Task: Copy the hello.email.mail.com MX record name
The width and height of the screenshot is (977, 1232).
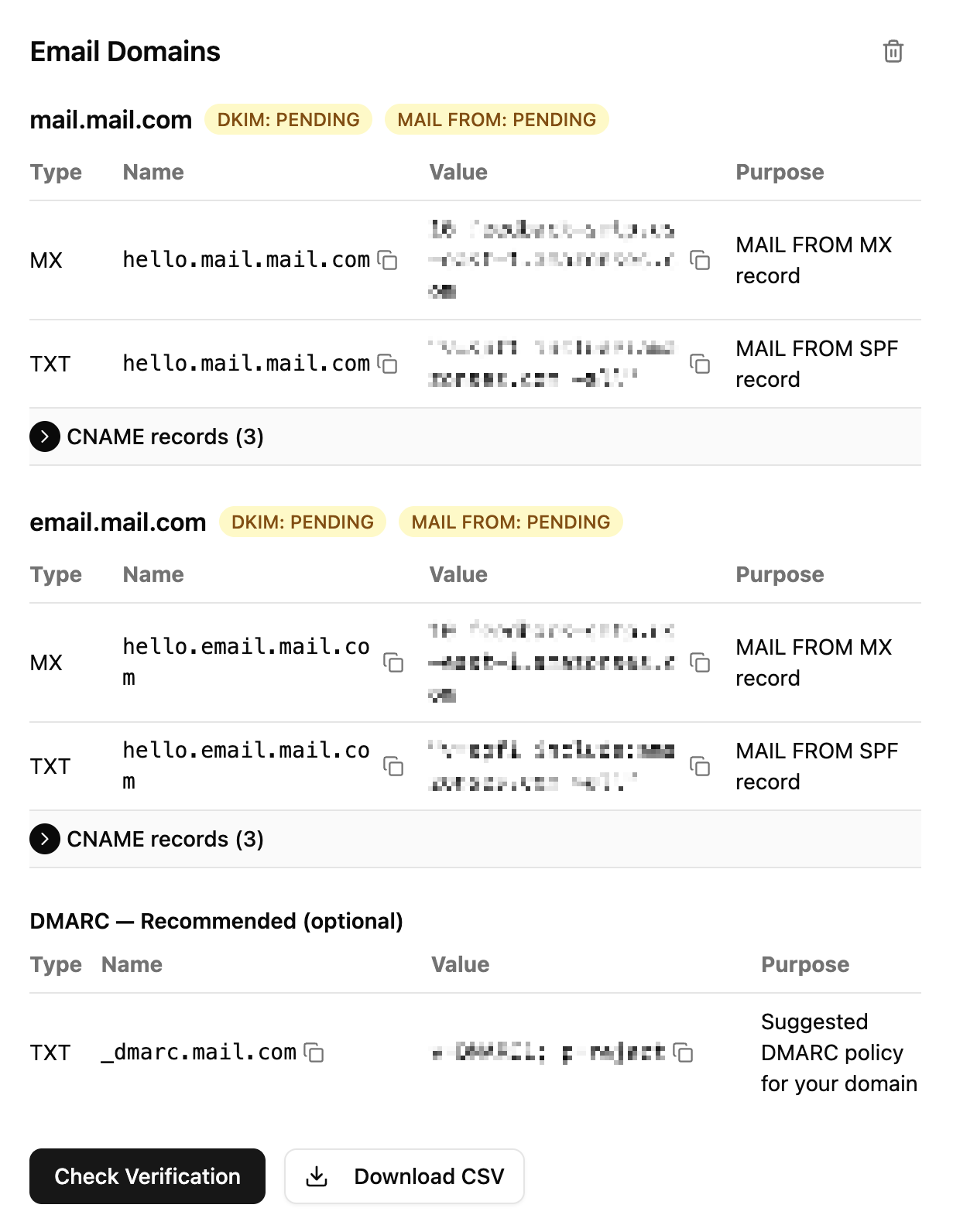Action: click(395, 663)
